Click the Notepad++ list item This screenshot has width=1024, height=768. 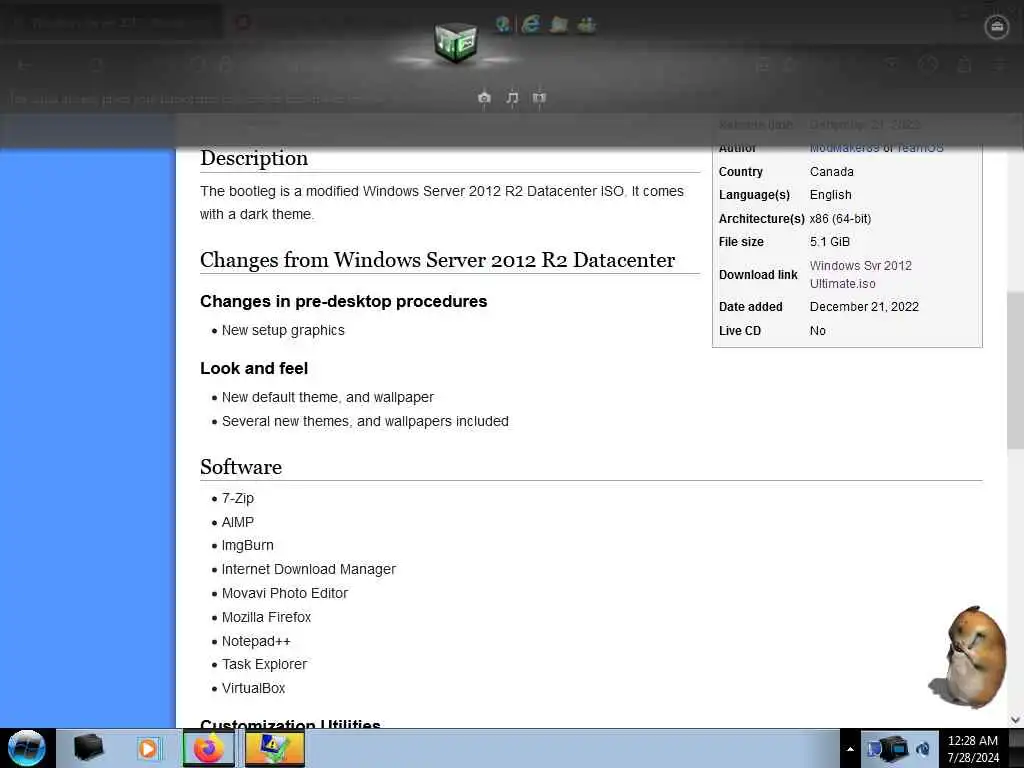[256, 641]
